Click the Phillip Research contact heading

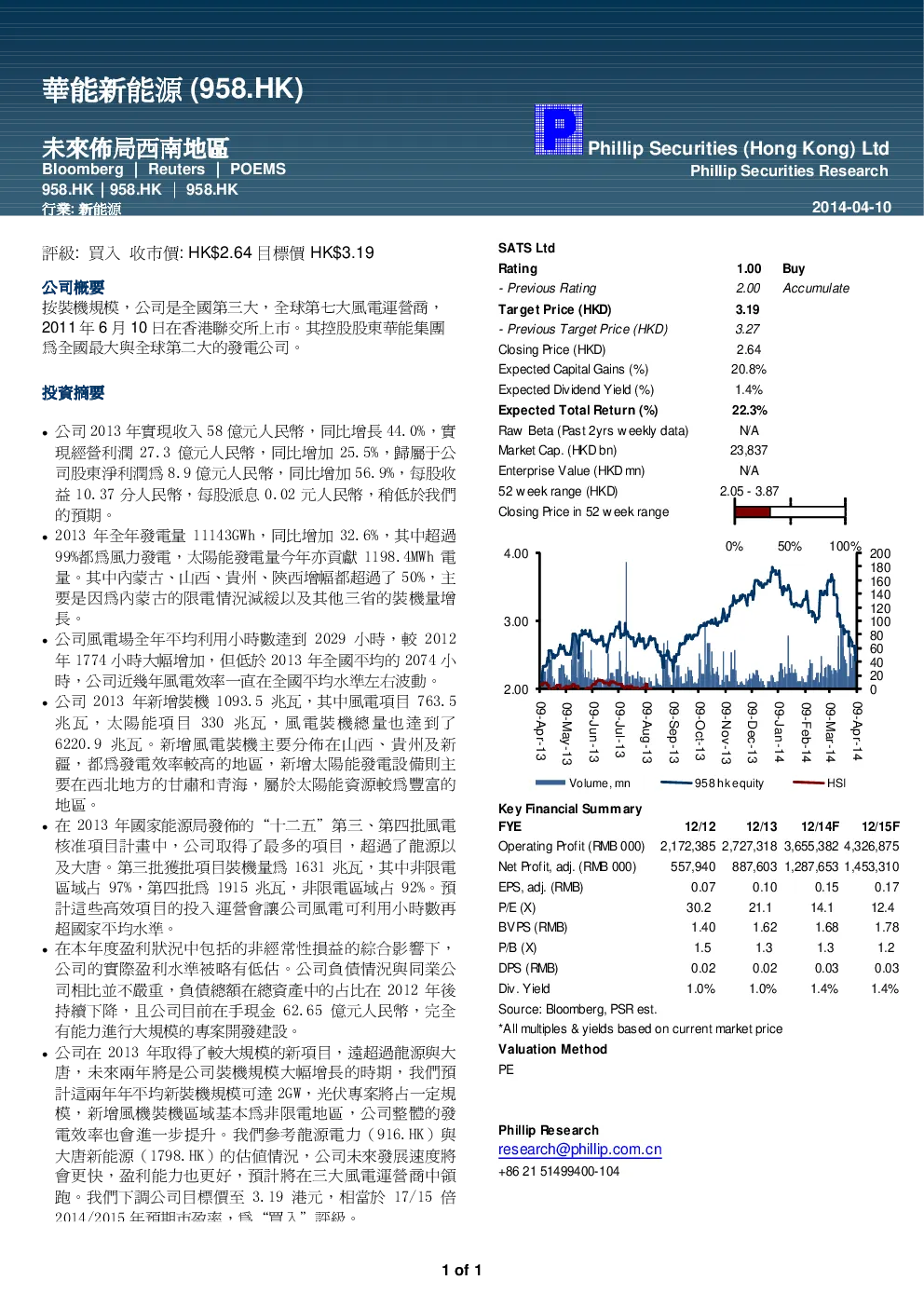tap(549, 1130)
